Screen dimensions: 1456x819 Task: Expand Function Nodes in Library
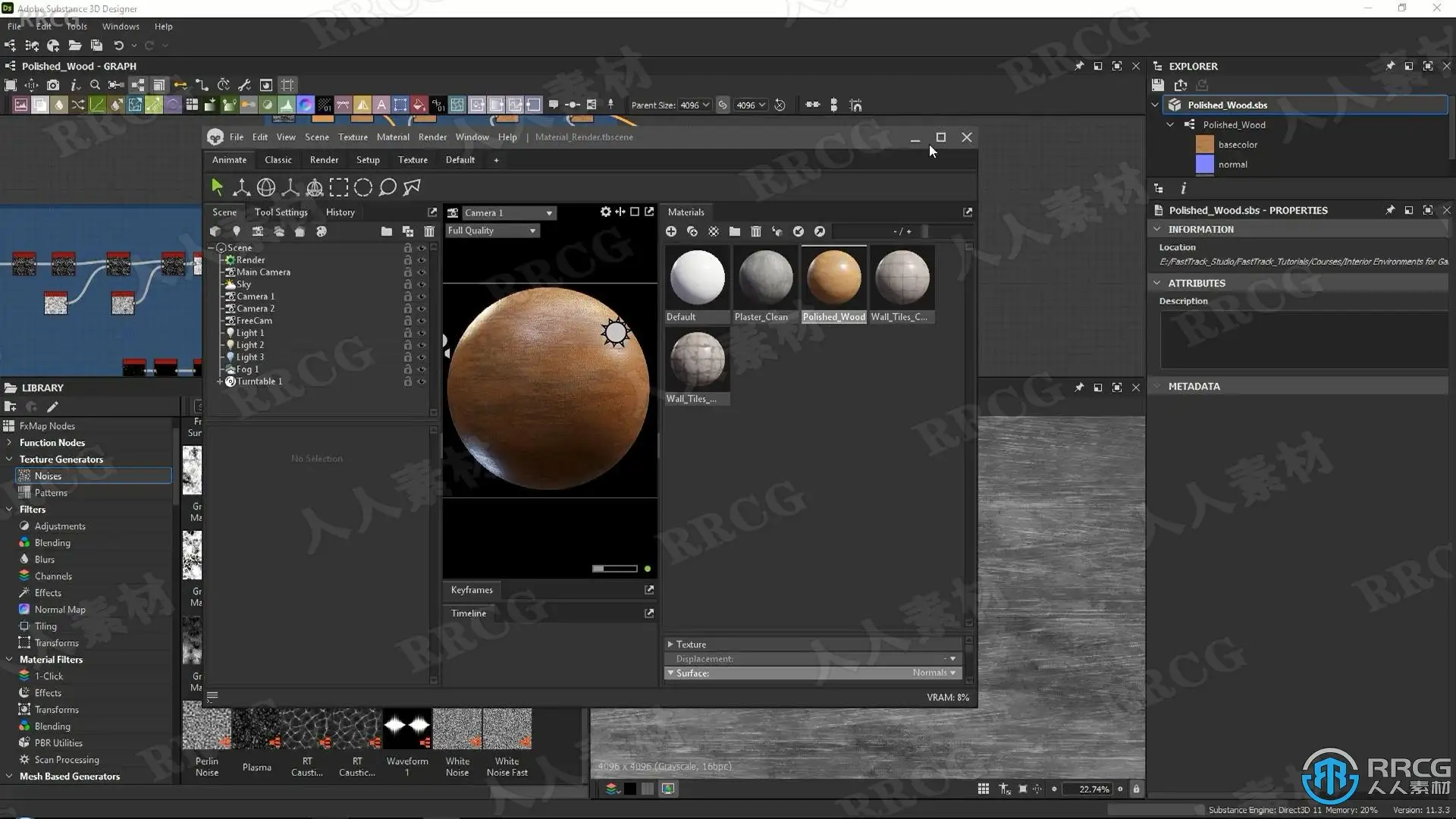[9, 442]
